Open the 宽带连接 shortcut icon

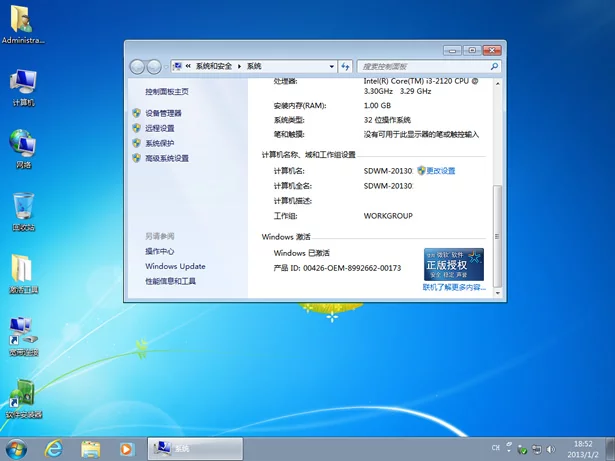24,336
